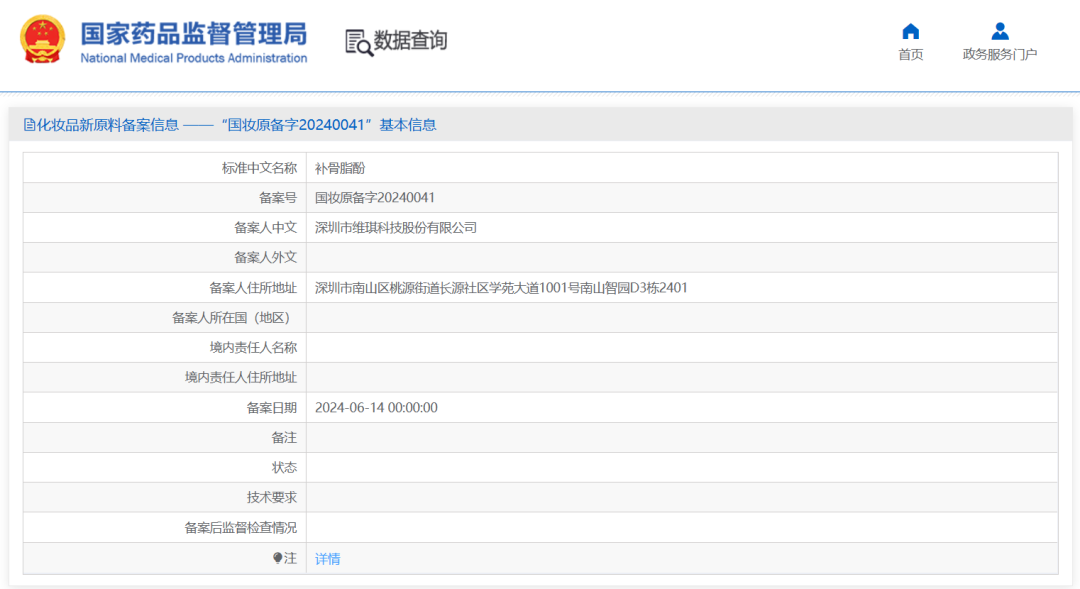This screenshot has height=589, width=1080.
Task: Click the 政务服务门户 label
Action: point(999,54)
